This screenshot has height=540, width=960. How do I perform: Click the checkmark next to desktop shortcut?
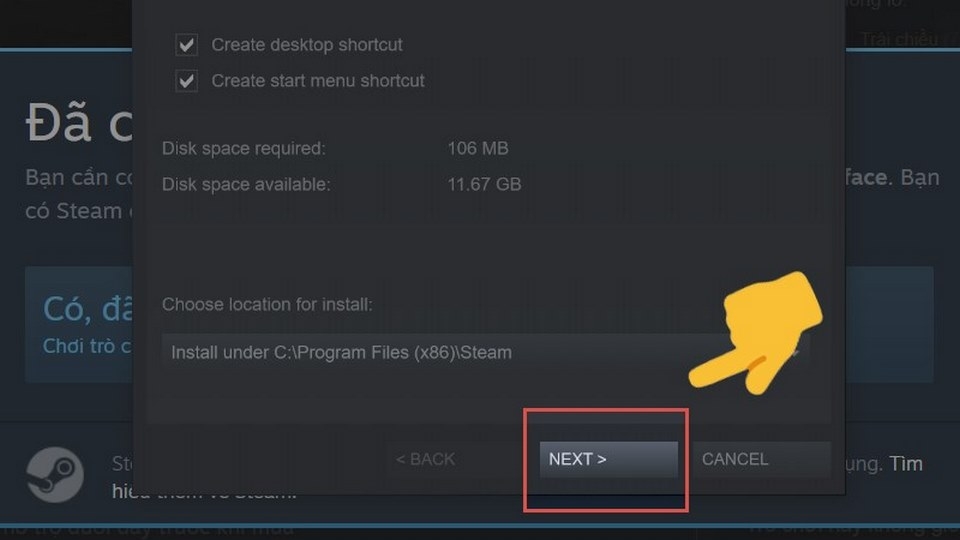click(187, 45)
